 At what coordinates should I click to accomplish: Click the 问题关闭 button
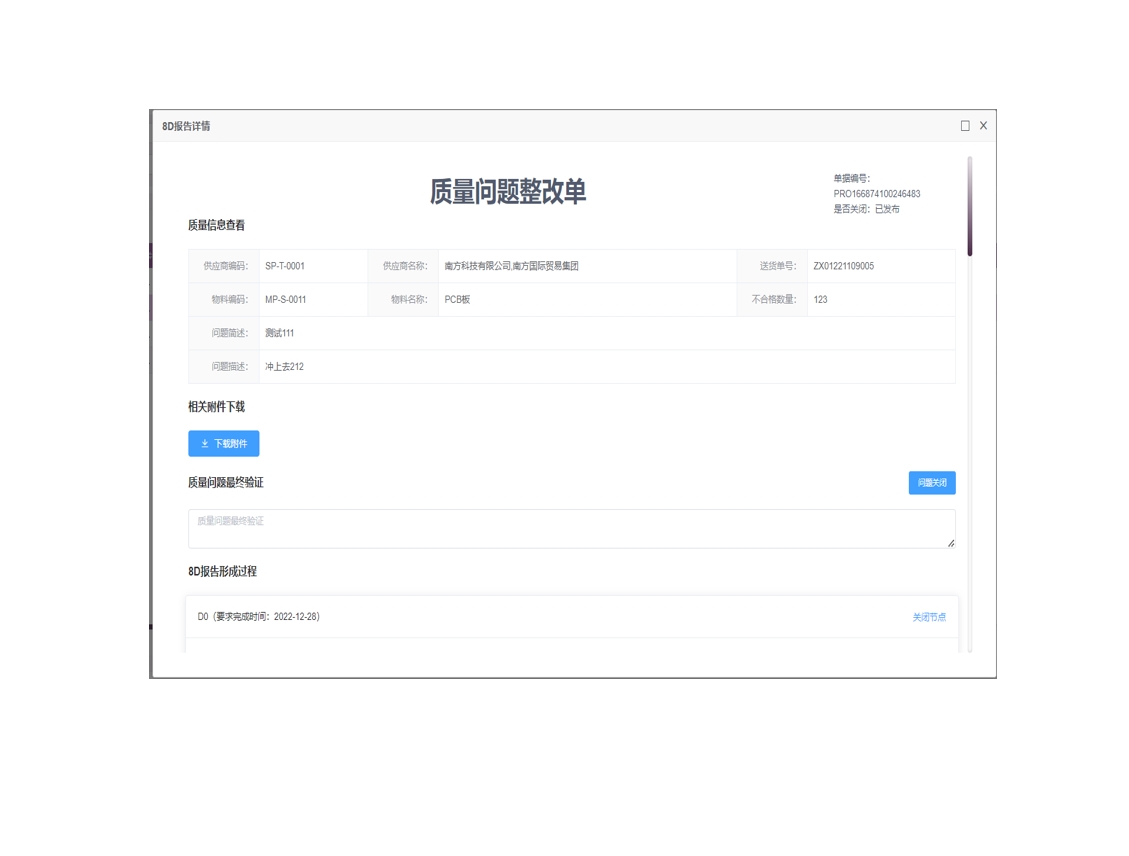pos(932,482)
